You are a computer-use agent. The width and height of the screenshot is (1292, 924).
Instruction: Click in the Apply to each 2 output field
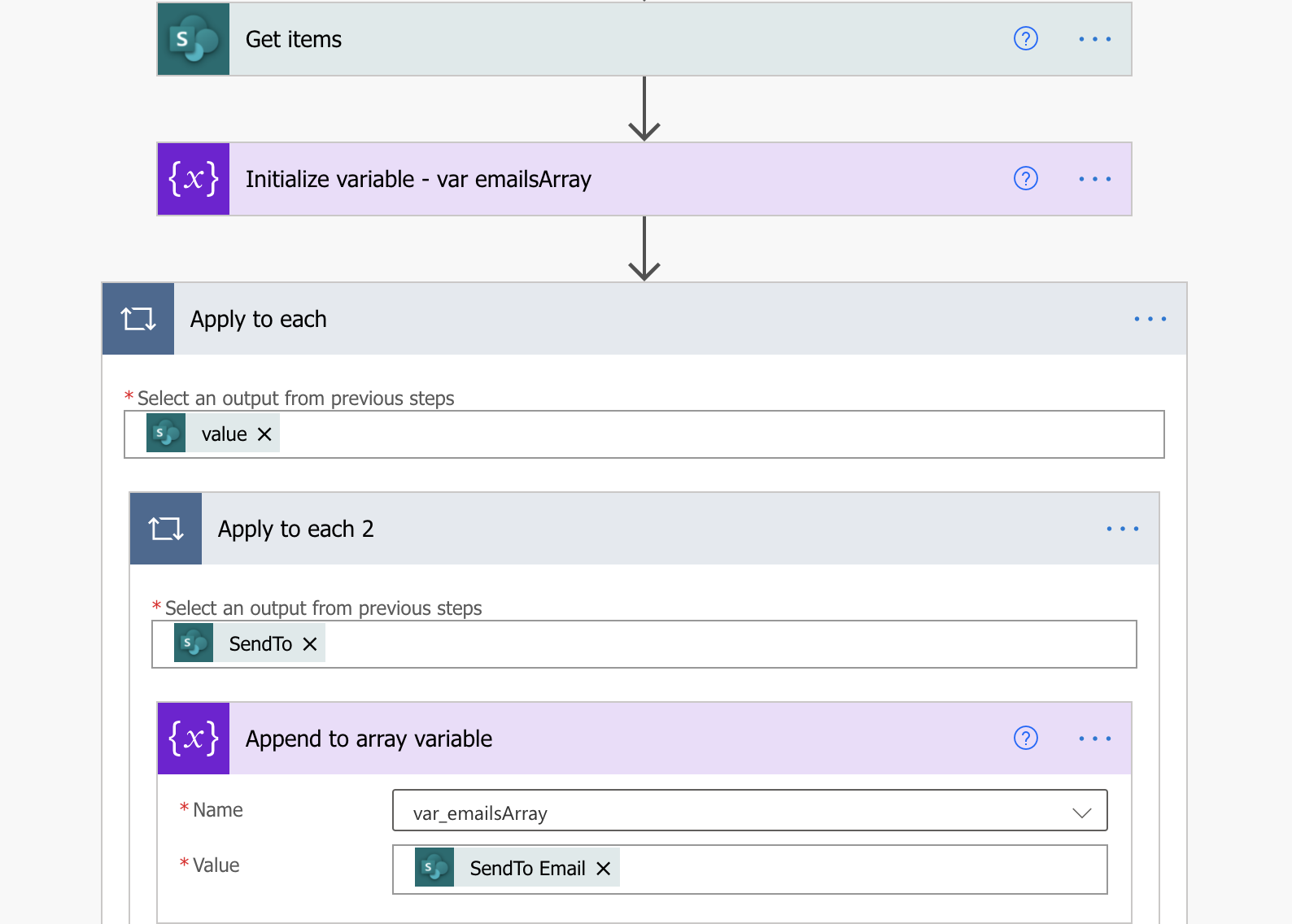[644, 644]
